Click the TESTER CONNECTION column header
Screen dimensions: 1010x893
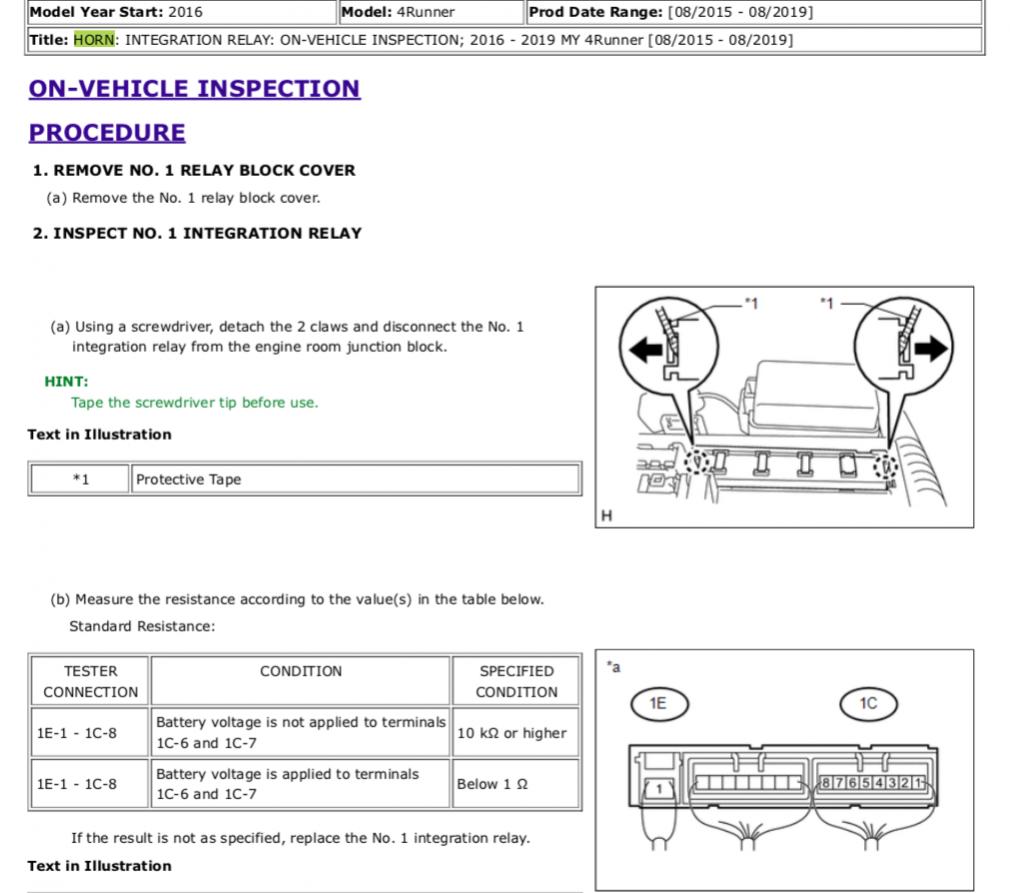(90, 681)
